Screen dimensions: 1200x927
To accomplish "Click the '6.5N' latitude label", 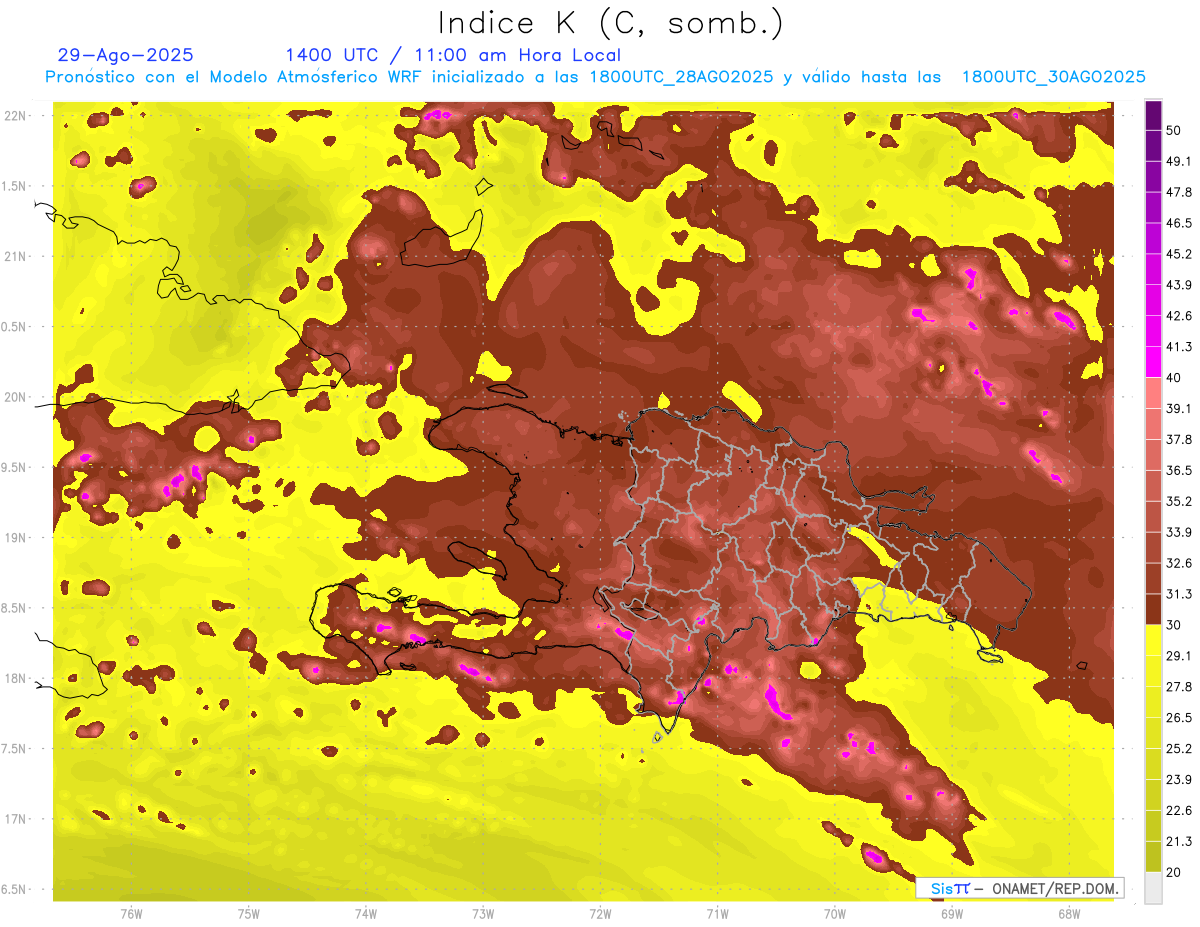I will point(14,889).
